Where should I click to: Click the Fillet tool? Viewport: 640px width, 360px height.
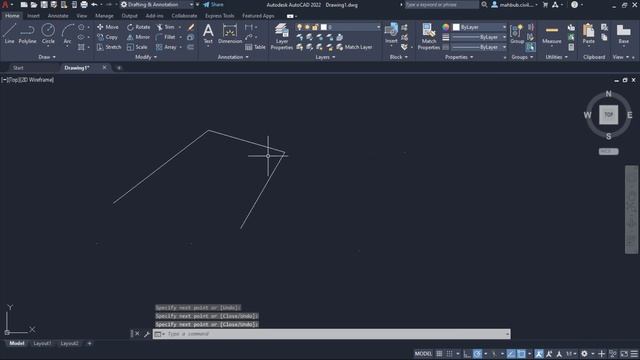(x=166, y=37)
